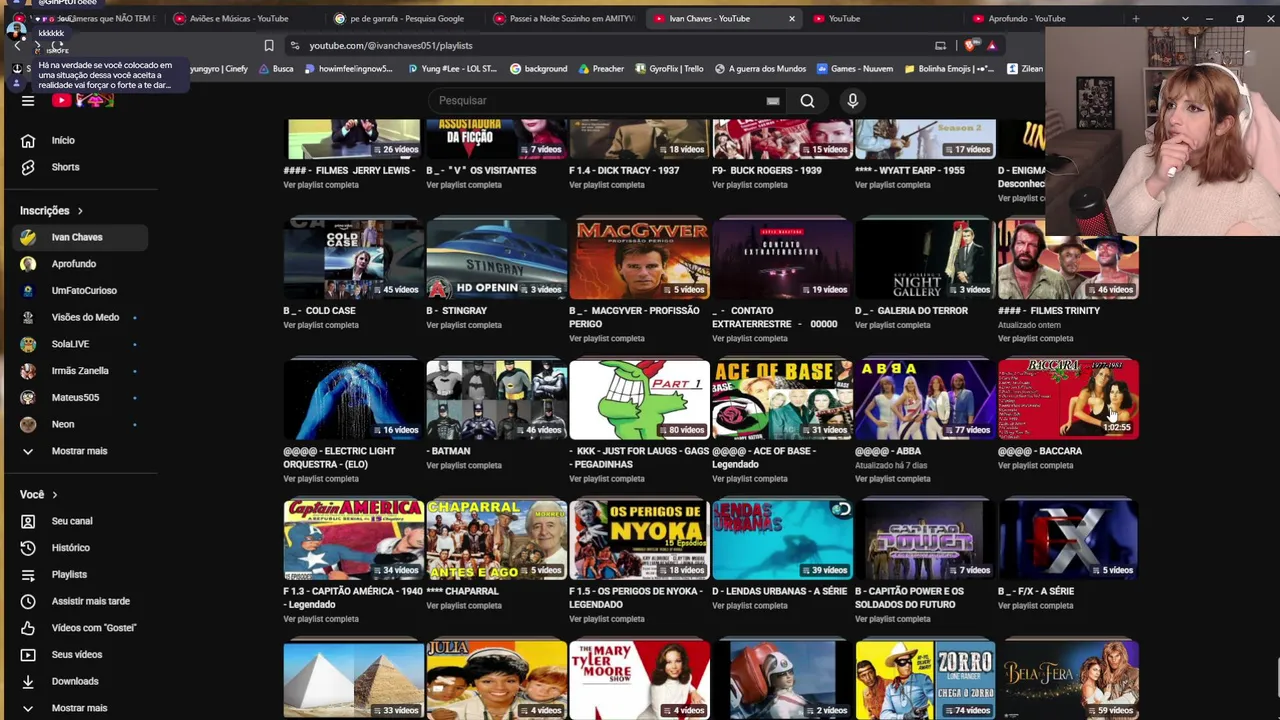Viewport: 1280px width, 720px height.
Task: Click the Brave shields icon
Action: point(970,45)
